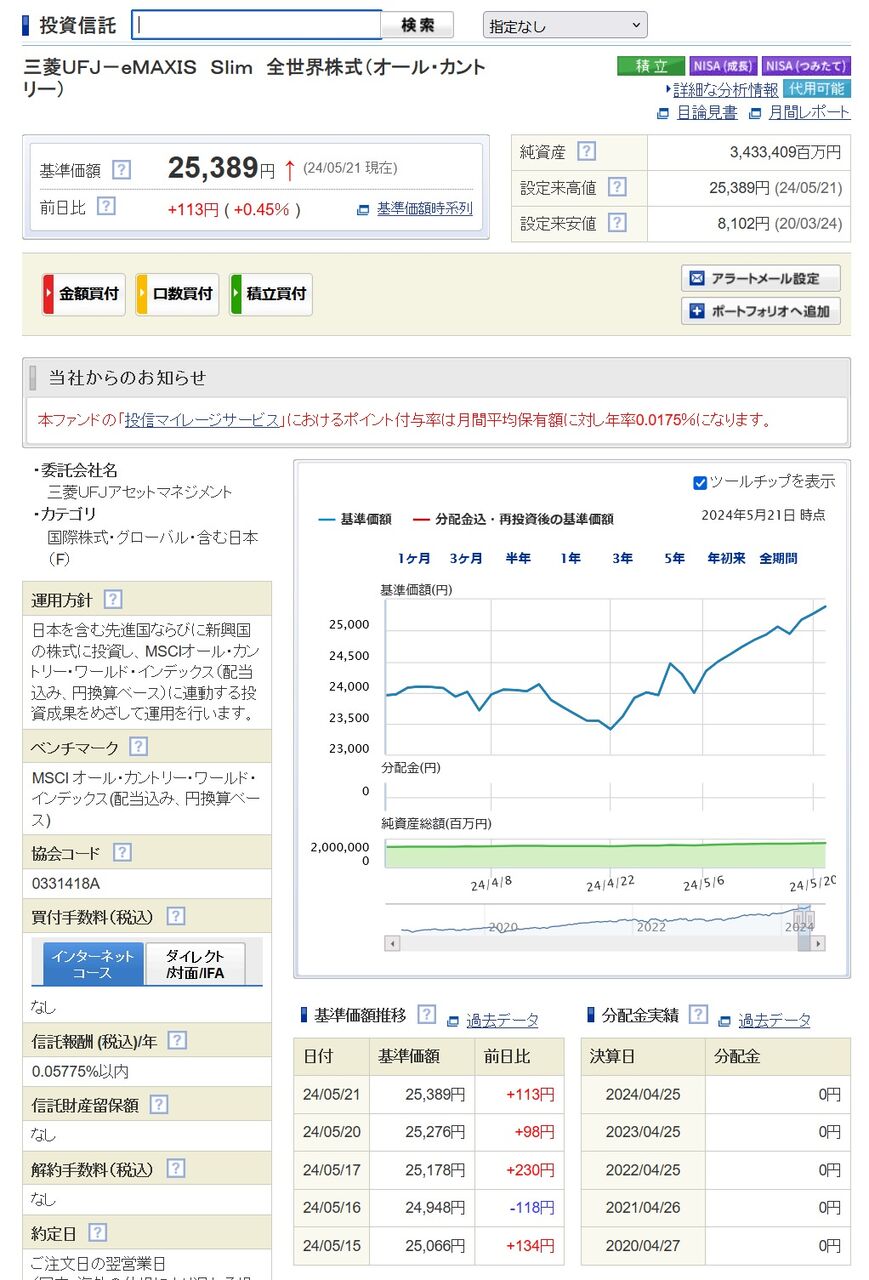
Task: Open help icon beside 純資産
Action: tap(586, 151)
